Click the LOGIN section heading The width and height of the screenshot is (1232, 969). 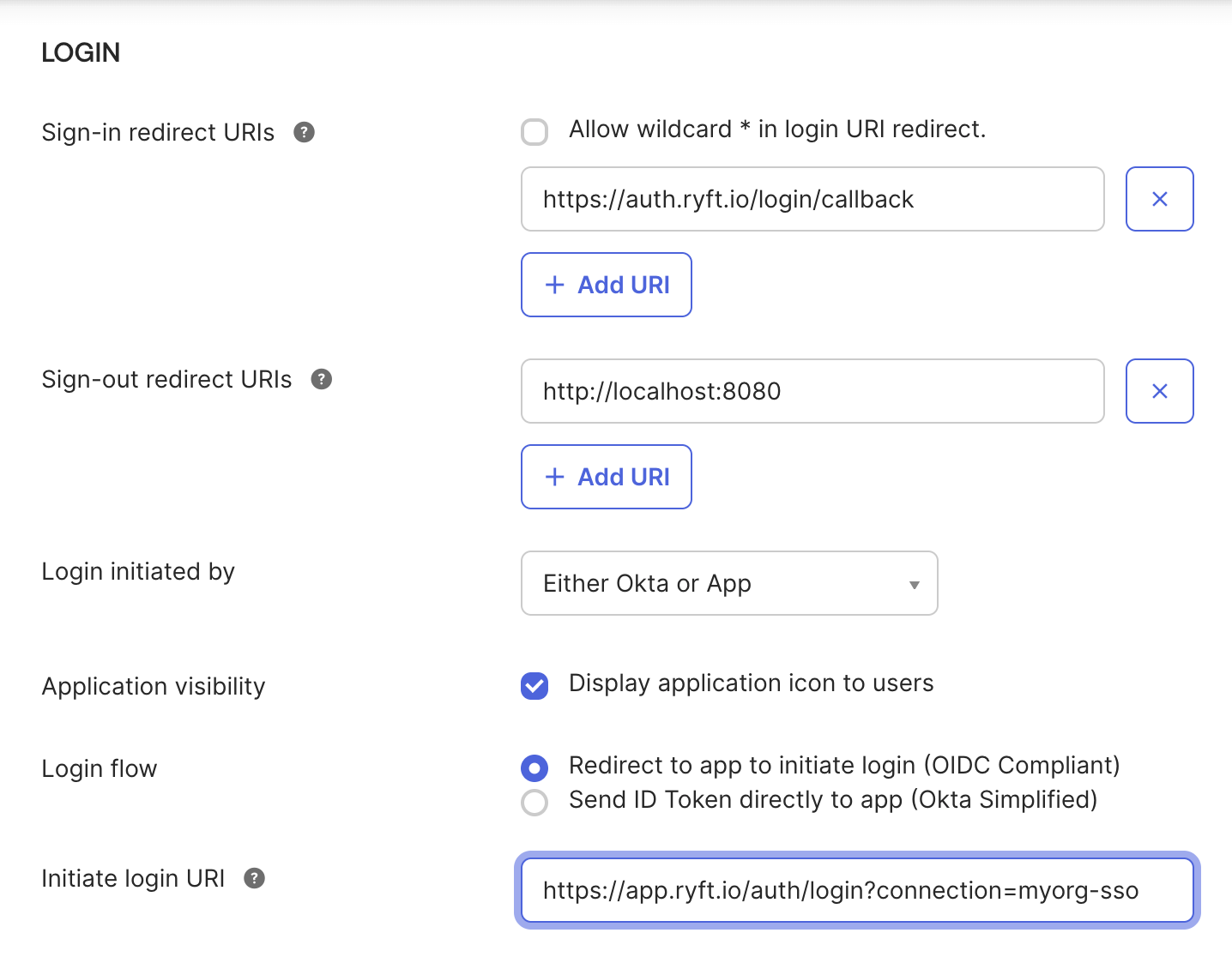point(81,52)
